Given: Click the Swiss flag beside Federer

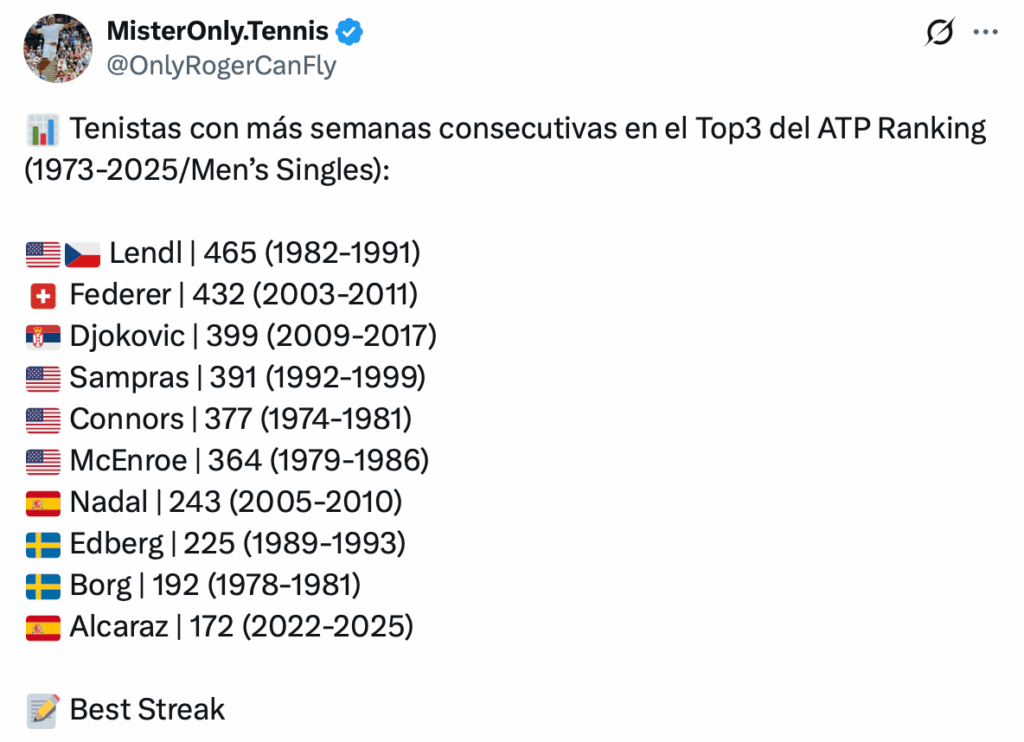Looking at the screenshot, I should [x=43, y=296].
